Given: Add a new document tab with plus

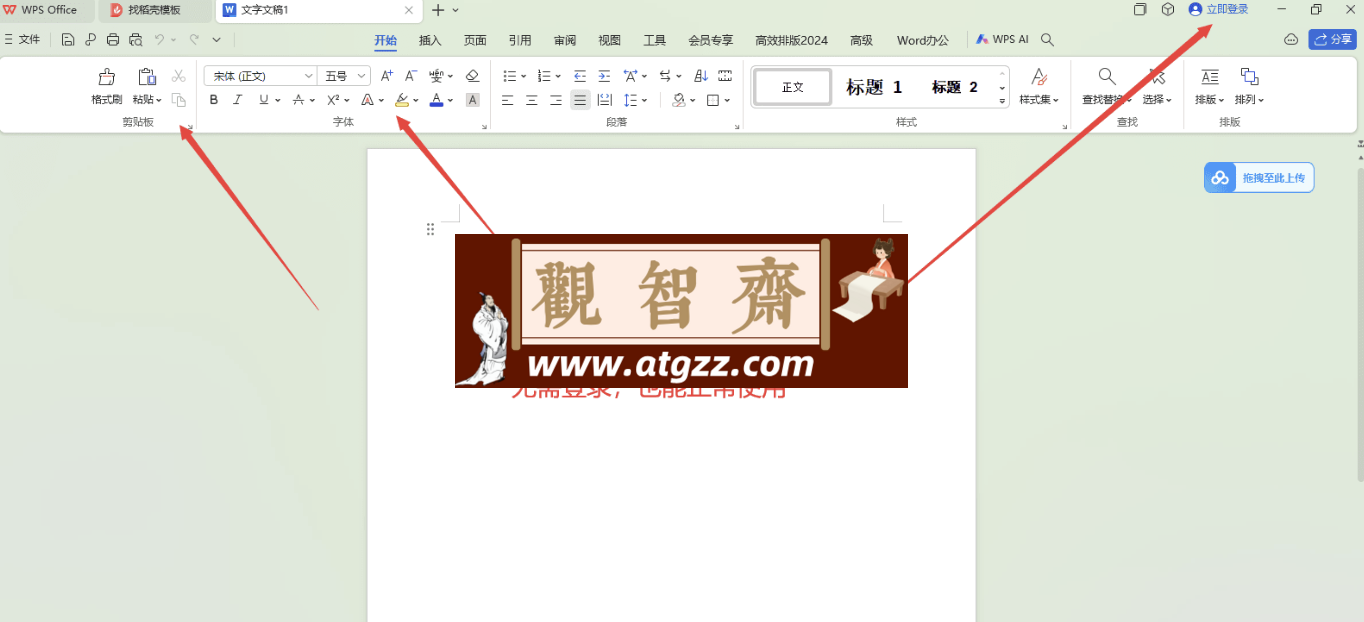Looking at the screenshot, I should point(437,10).
